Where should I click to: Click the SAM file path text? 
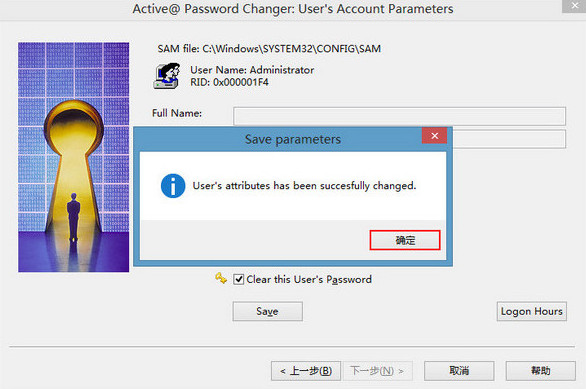pos(269,49)
